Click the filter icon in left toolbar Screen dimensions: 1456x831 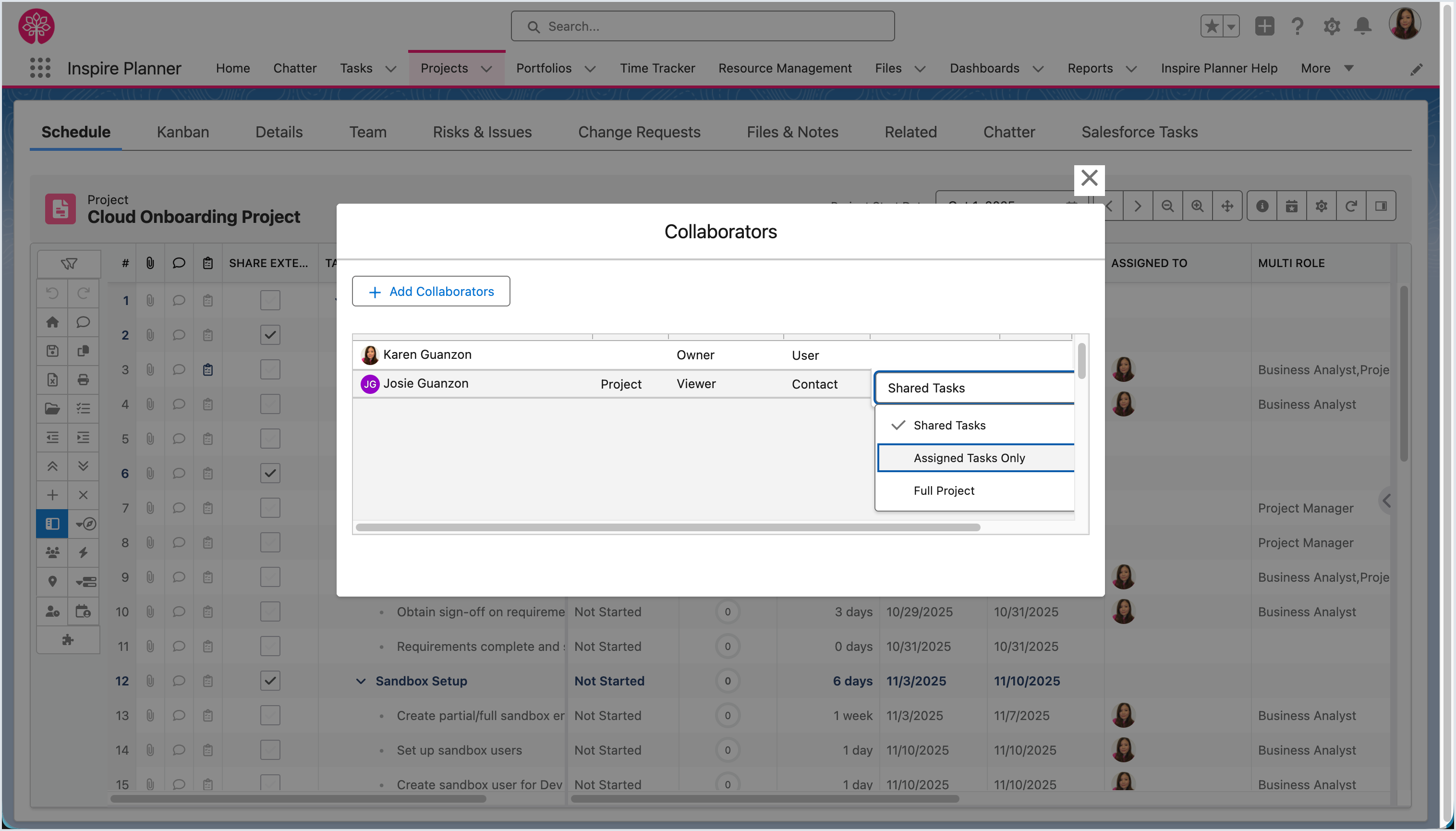pyautogui.click(x=69, y=264)
